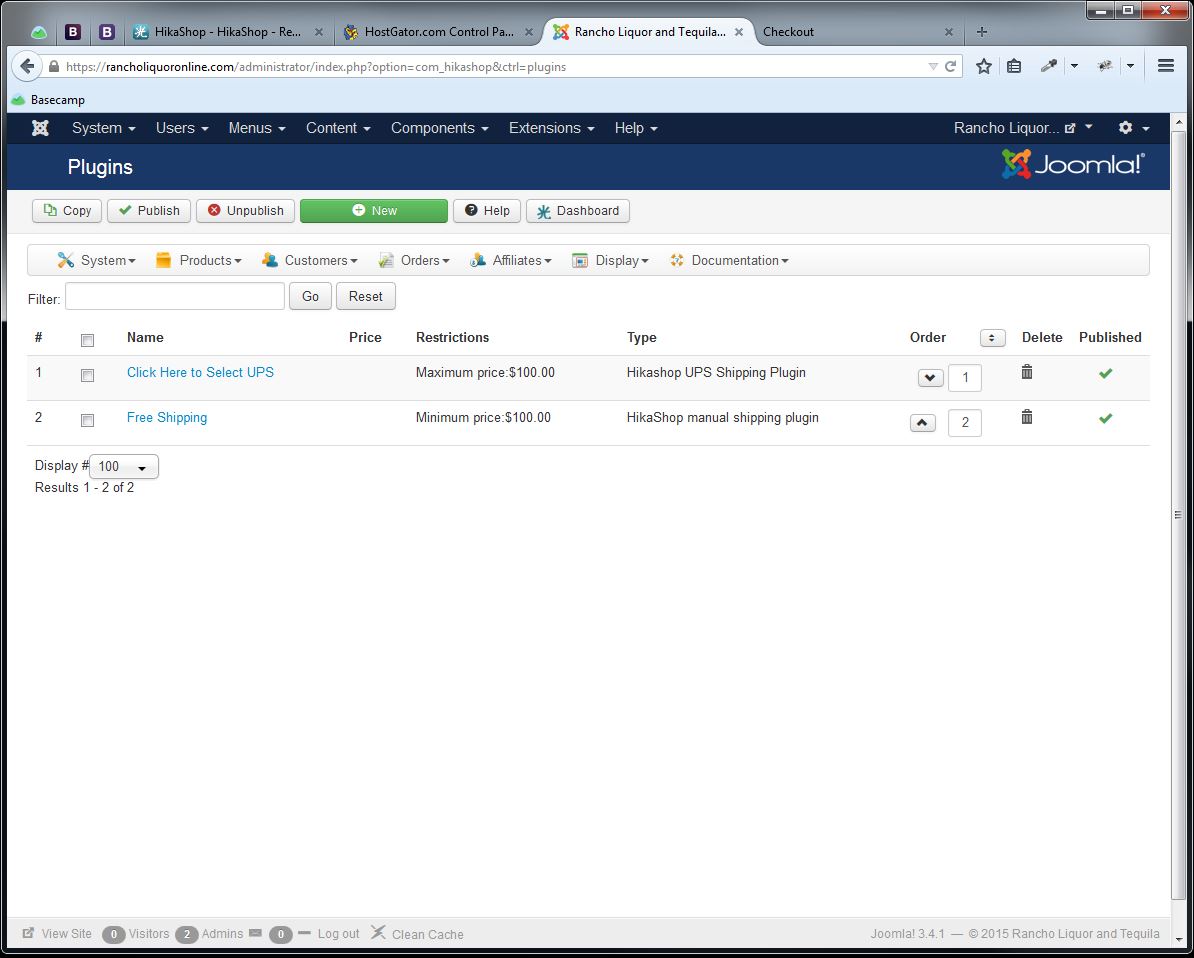
Task: Open the Click Here to Select UPS link
Action: 200,372
